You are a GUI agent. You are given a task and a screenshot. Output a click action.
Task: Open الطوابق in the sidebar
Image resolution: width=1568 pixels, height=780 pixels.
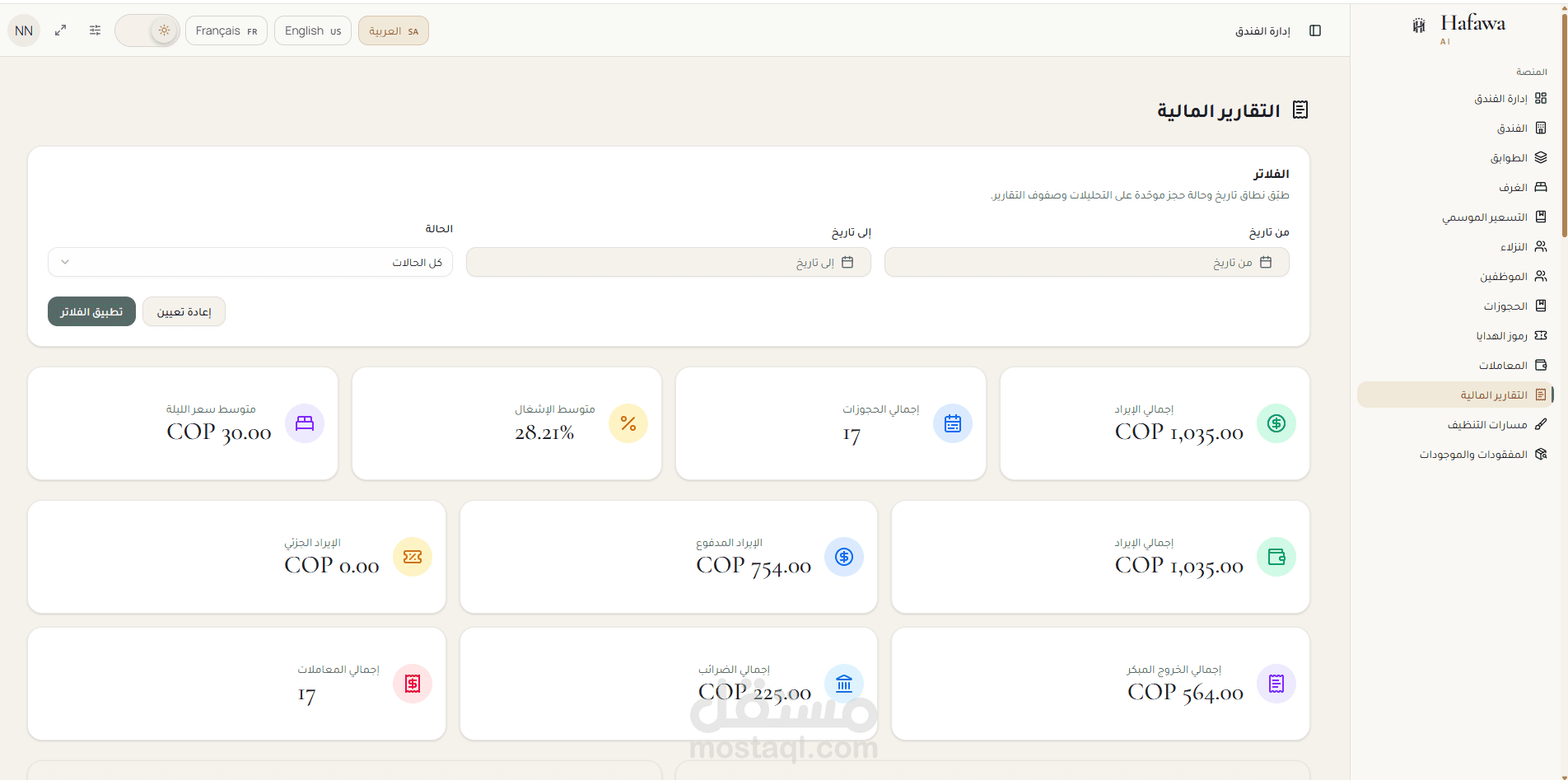[1454, 157]
